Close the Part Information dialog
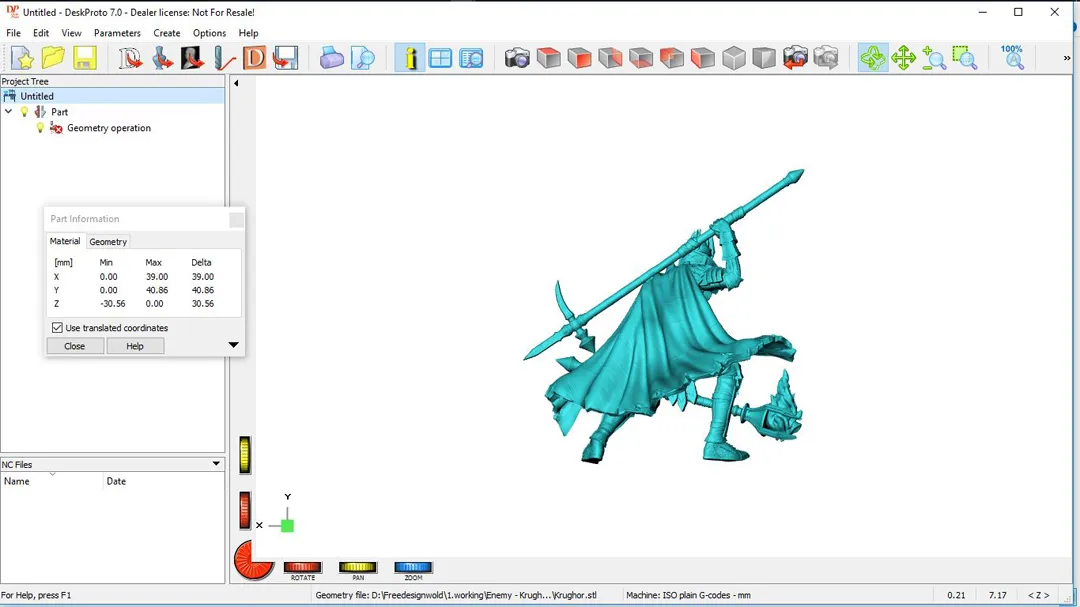Image resolution: width=1080 pixels, height=607 pixels. pos(75,346)
